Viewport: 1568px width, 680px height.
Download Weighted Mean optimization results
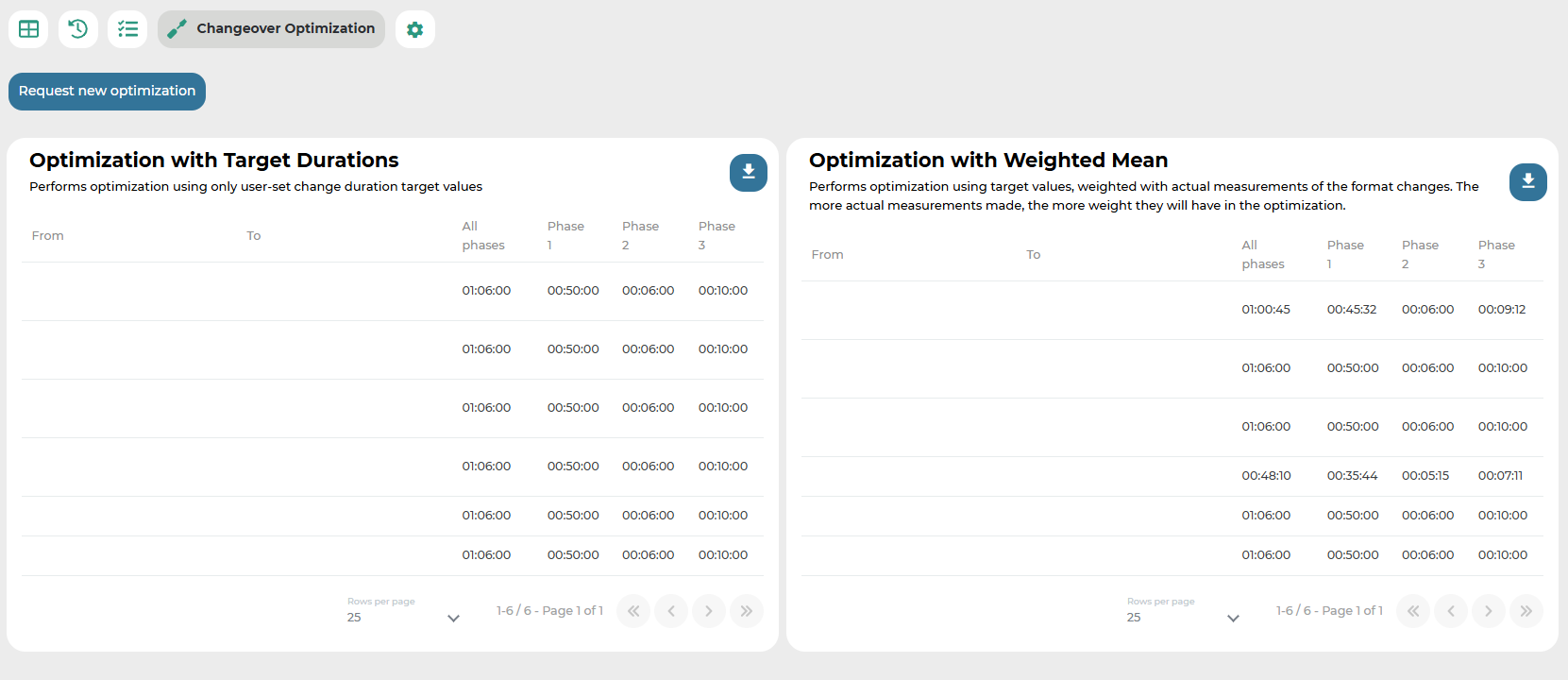pyautogui.click(x=1527, y=182)
